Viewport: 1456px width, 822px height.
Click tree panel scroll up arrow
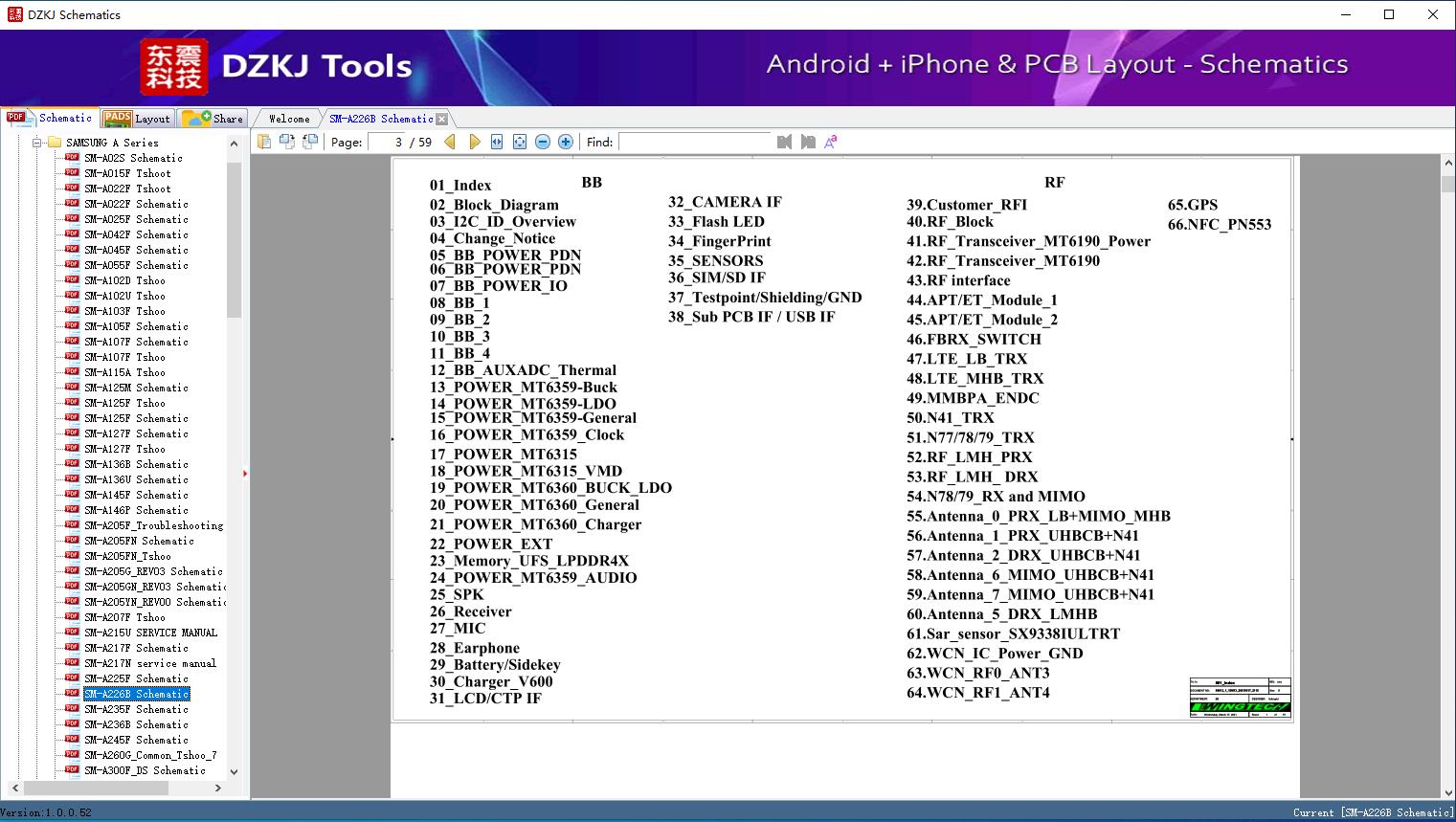[234, 144]
